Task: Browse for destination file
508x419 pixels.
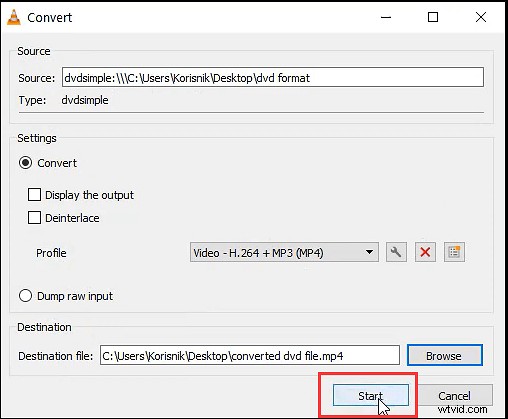Action: click(445, 355)
